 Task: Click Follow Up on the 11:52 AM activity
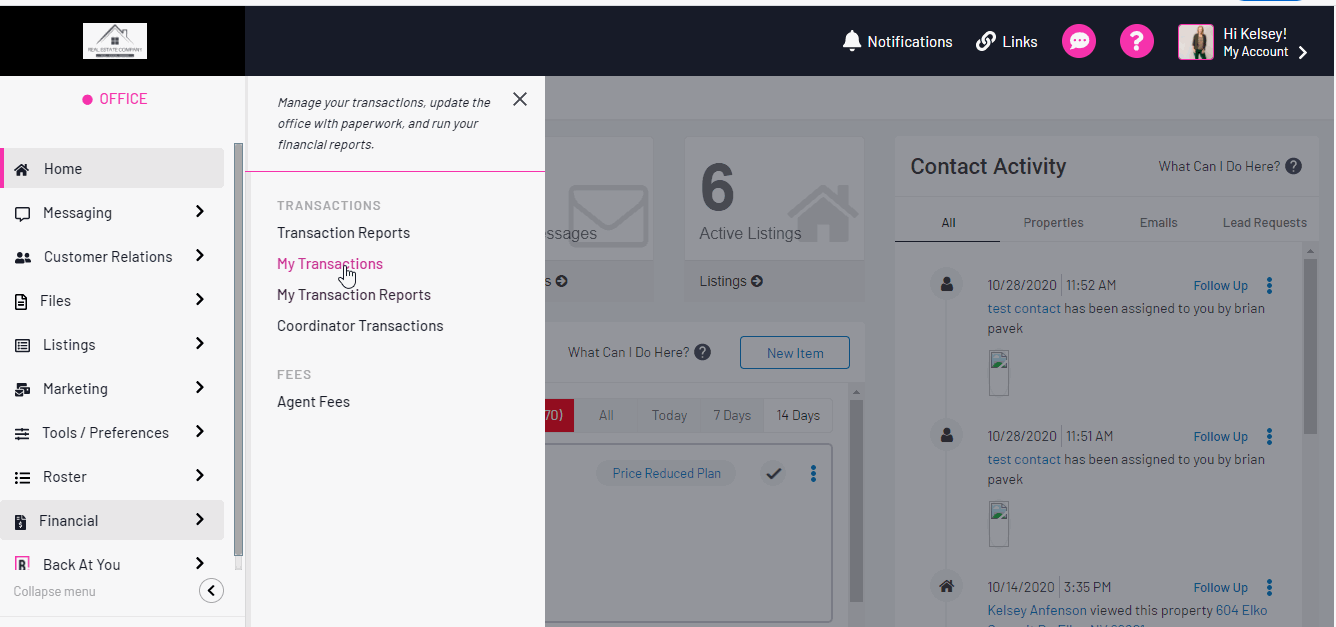coord(1220,286)
